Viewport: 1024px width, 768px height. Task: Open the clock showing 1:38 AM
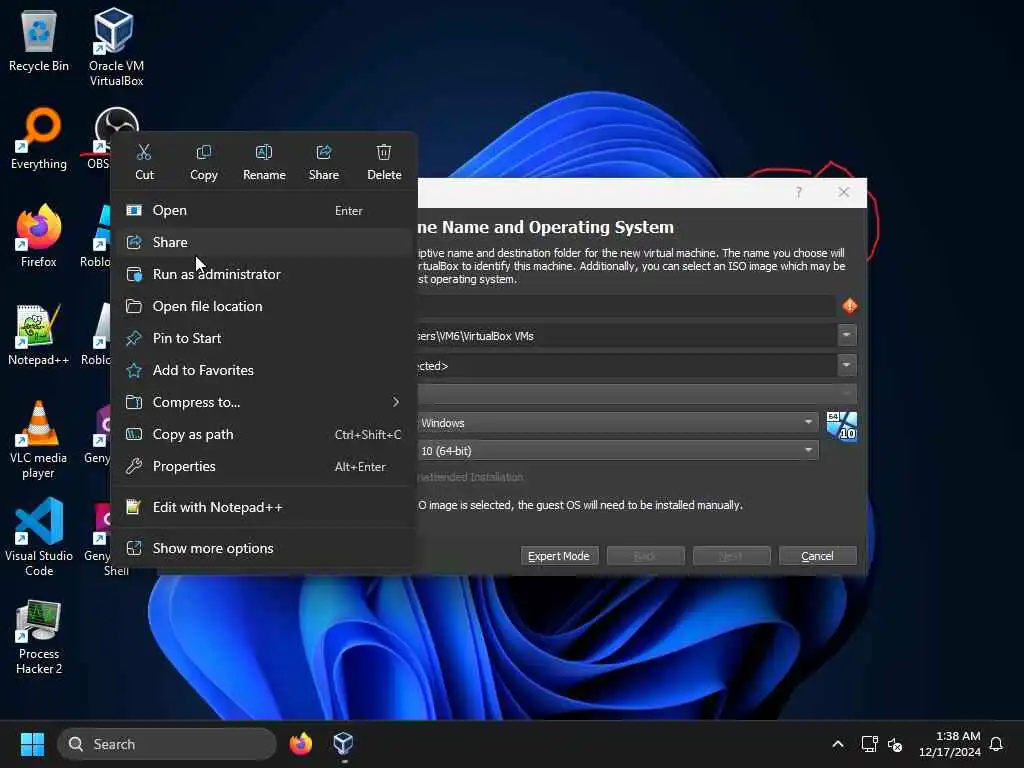click(x=950, y=744)
